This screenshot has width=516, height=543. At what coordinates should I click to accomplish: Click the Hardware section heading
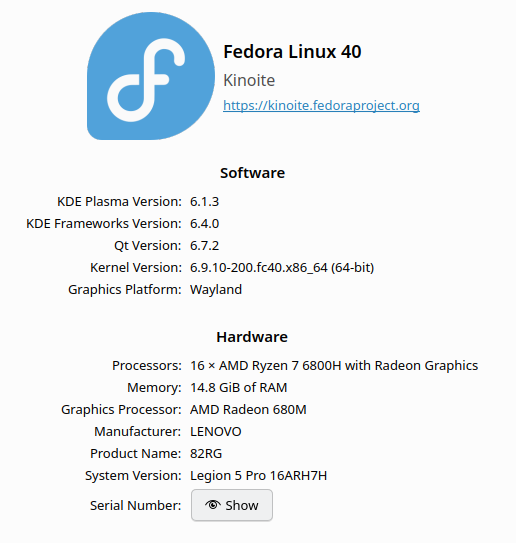point(252,337)
